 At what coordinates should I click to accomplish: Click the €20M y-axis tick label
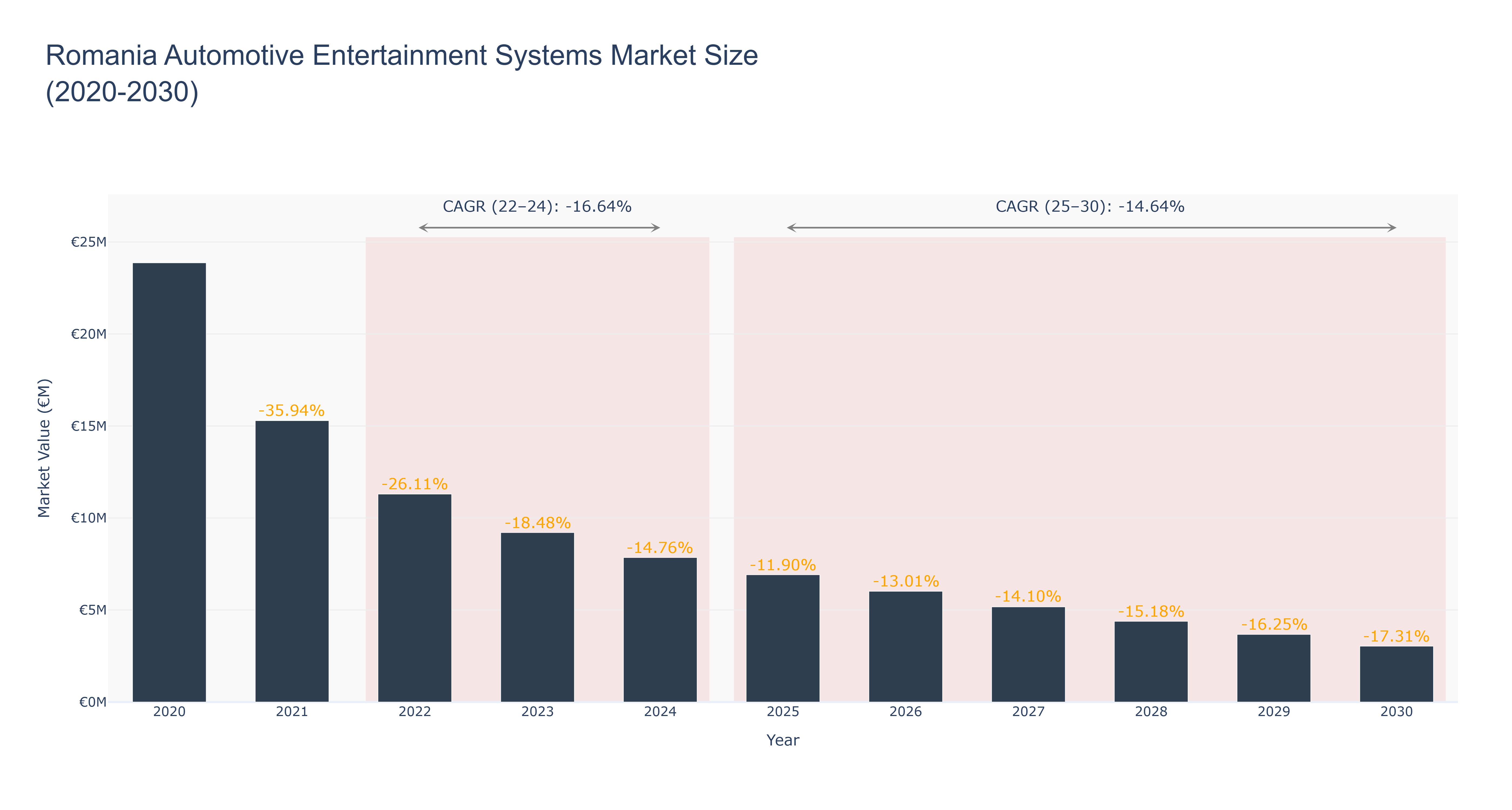(x=89, y=334)
